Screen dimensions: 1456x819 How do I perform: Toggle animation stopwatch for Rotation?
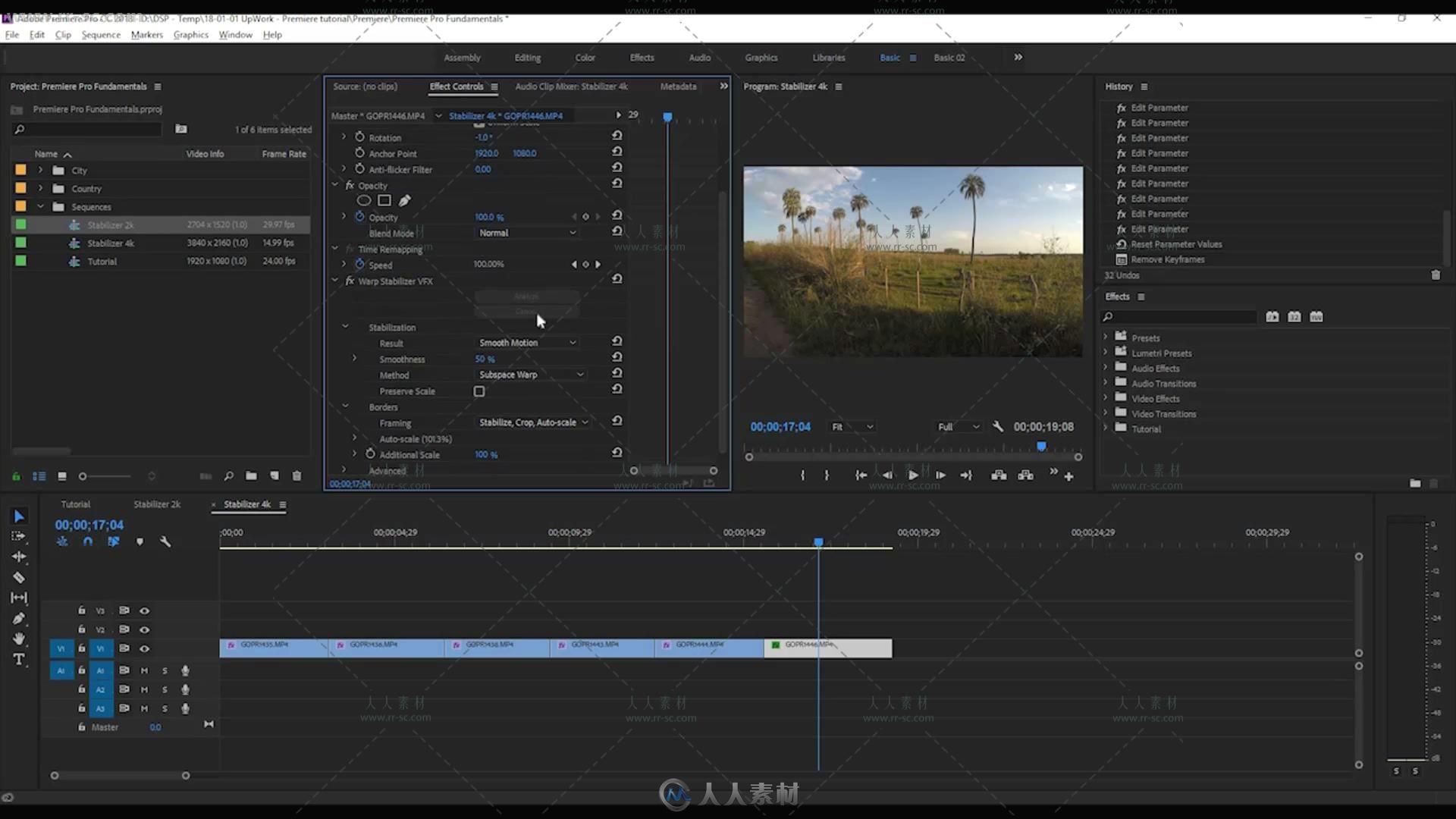pos(359,136)
